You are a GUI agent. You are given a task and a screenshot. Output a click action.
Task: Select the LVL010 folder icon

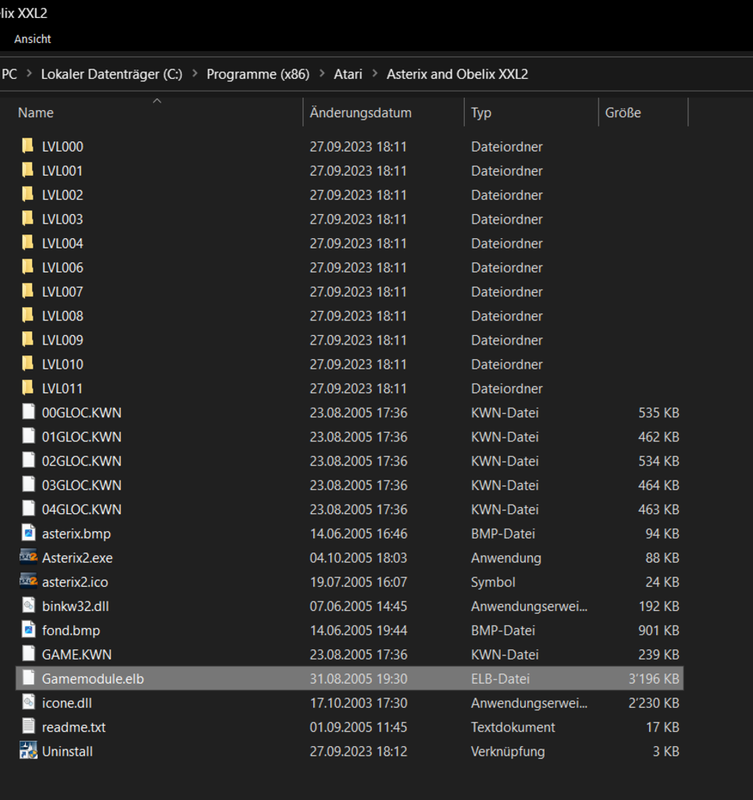tap(28, 364)
